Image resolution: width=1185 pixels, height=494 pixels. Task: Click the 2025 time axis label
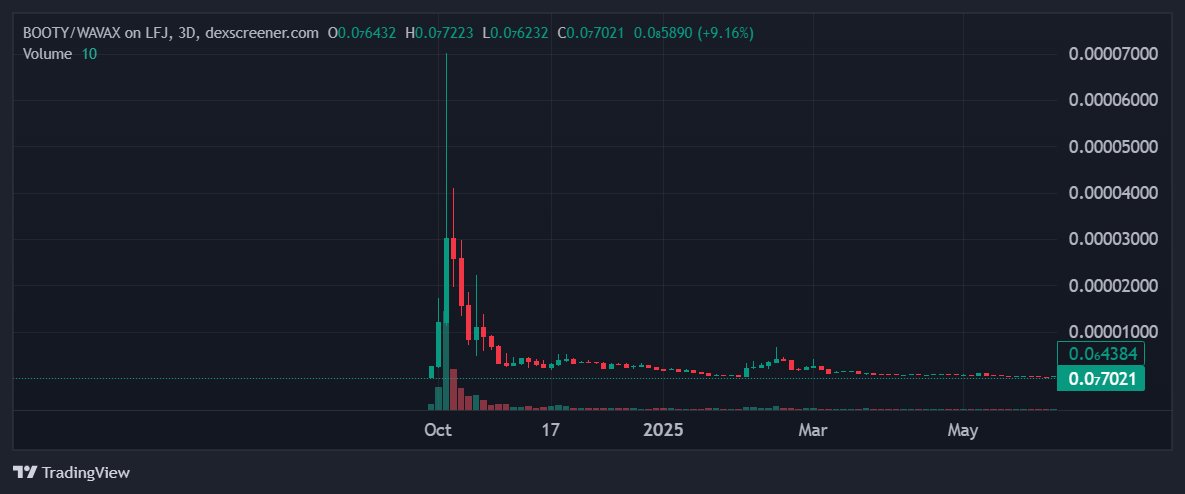pos(663,431)
